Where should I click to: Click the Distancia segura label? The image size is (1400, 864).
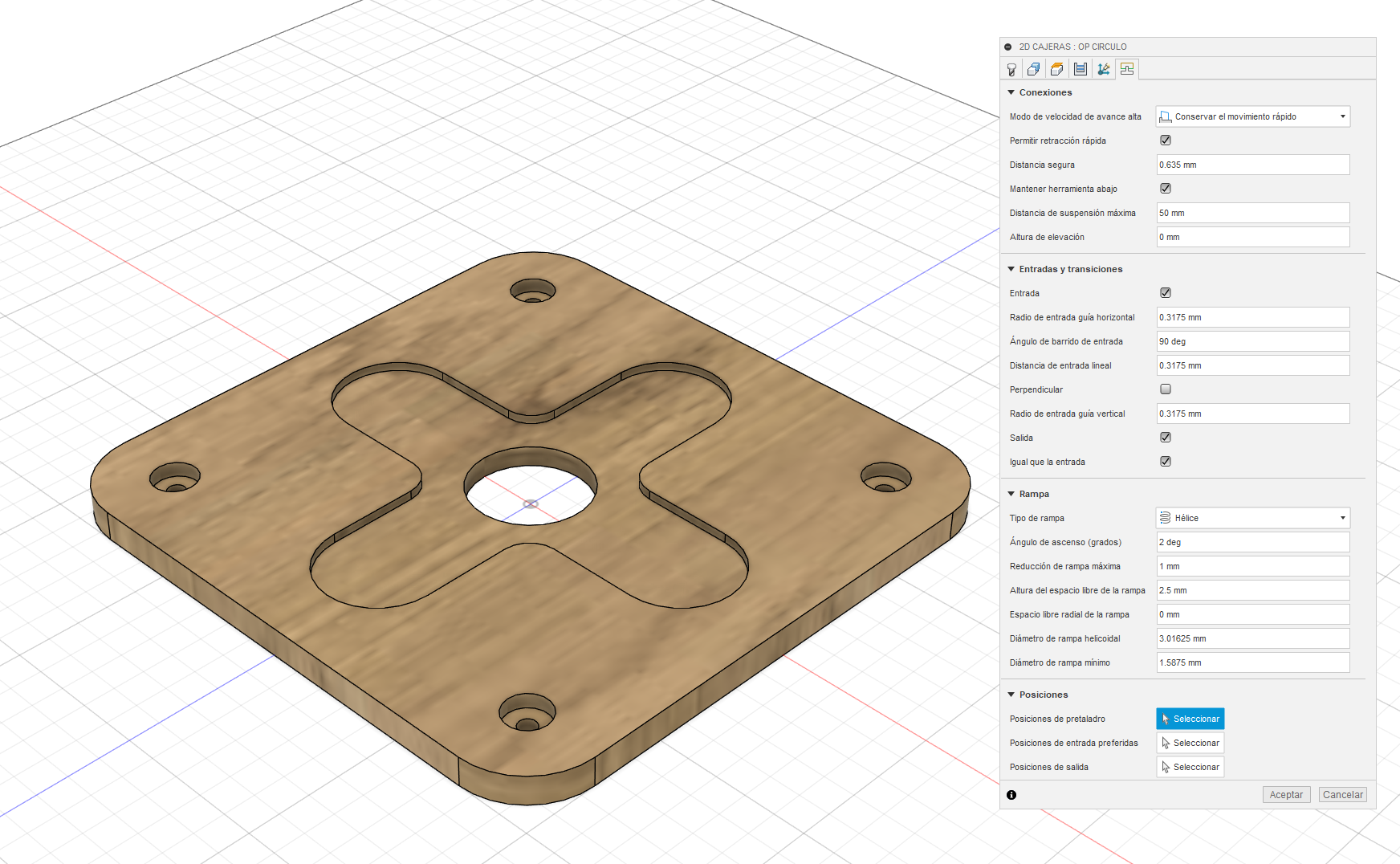1042,165
